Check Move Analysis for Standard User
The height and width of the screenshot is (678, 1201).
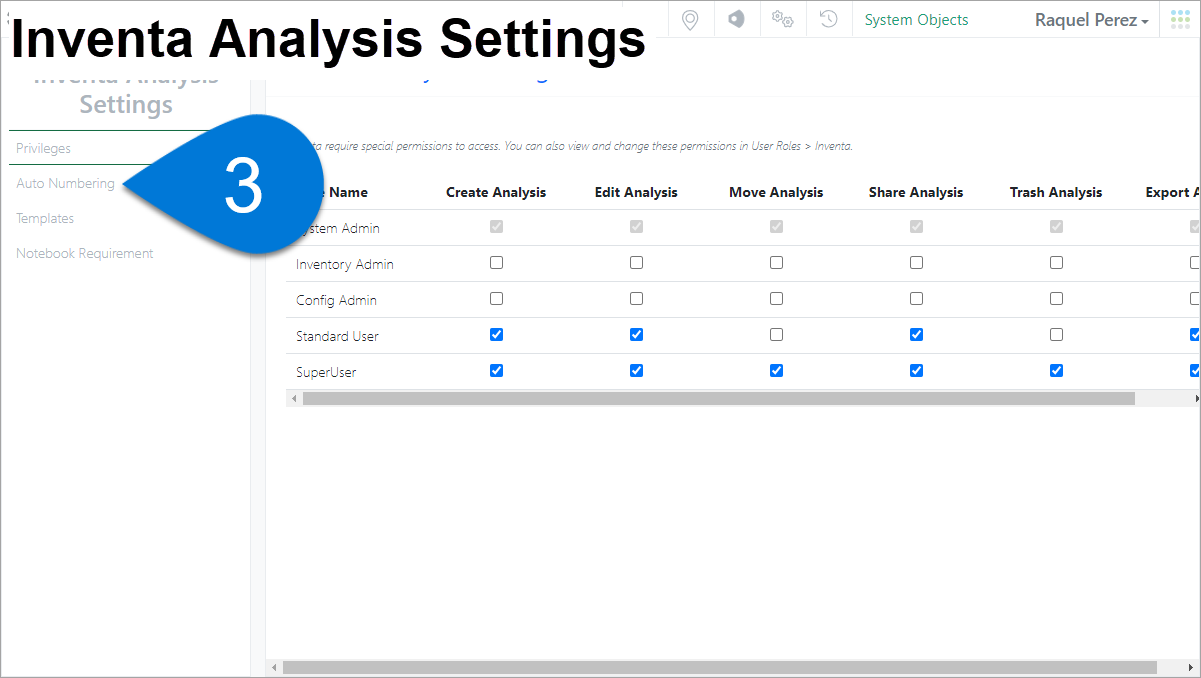point(776,335)
